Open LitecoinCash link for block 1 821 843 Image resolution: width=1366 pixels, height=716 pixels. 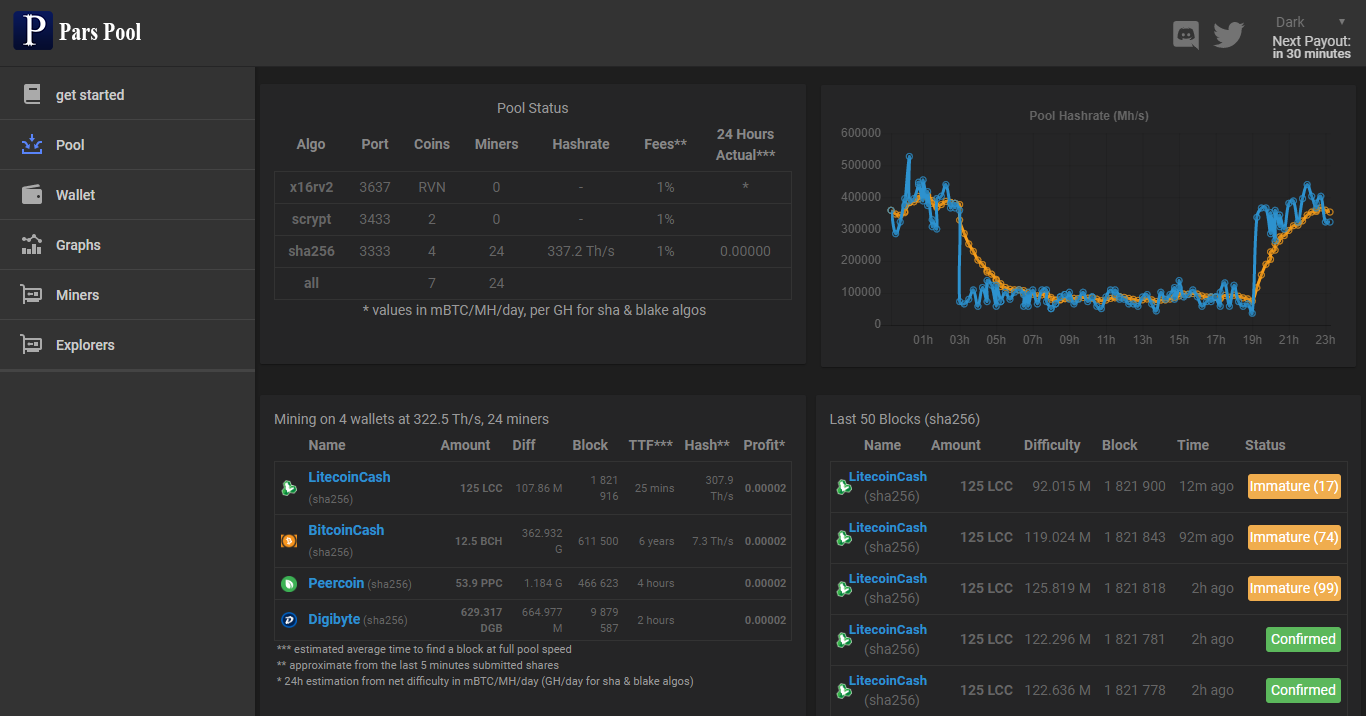pyautogui.click(x=888, y=528)
